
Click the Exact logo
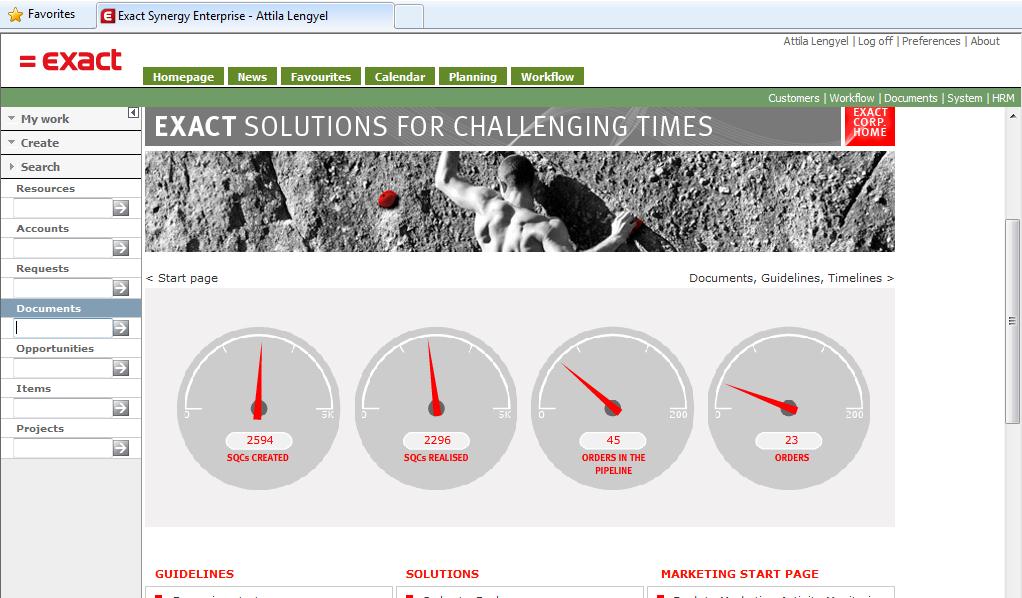coord(70,61)
